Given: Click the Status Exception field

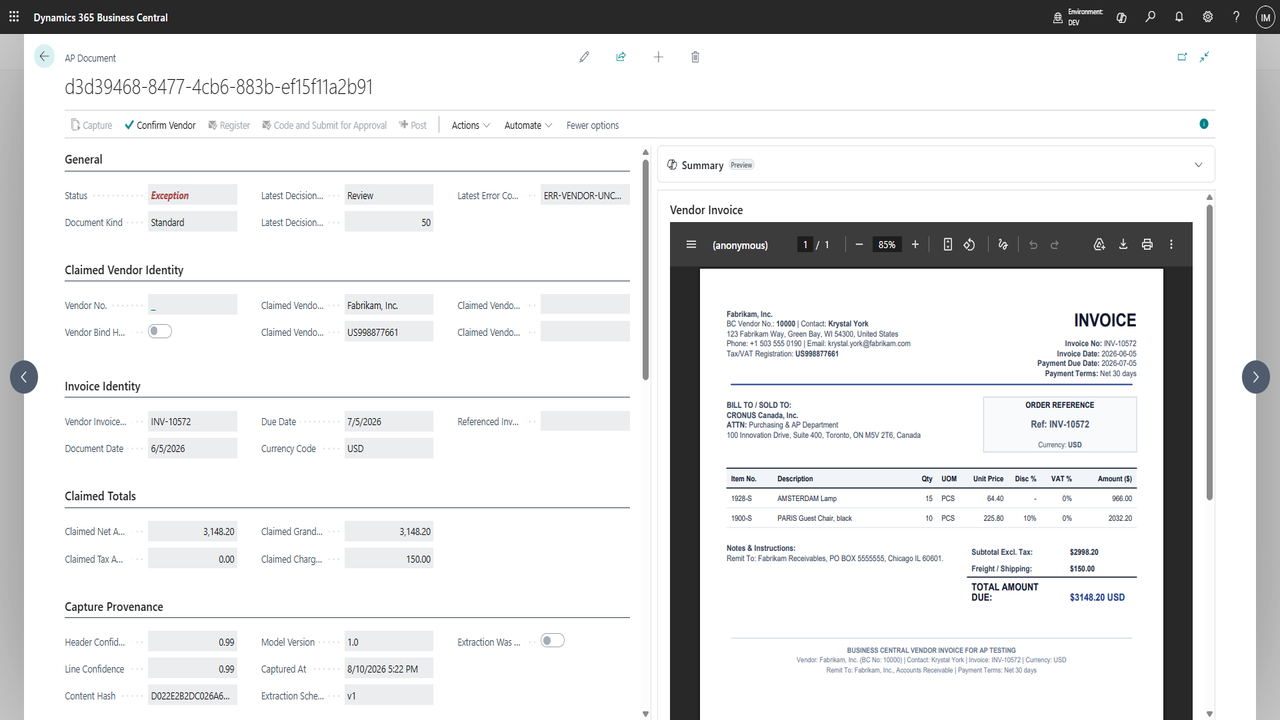Looking at the screenshot, I should 192,195.
